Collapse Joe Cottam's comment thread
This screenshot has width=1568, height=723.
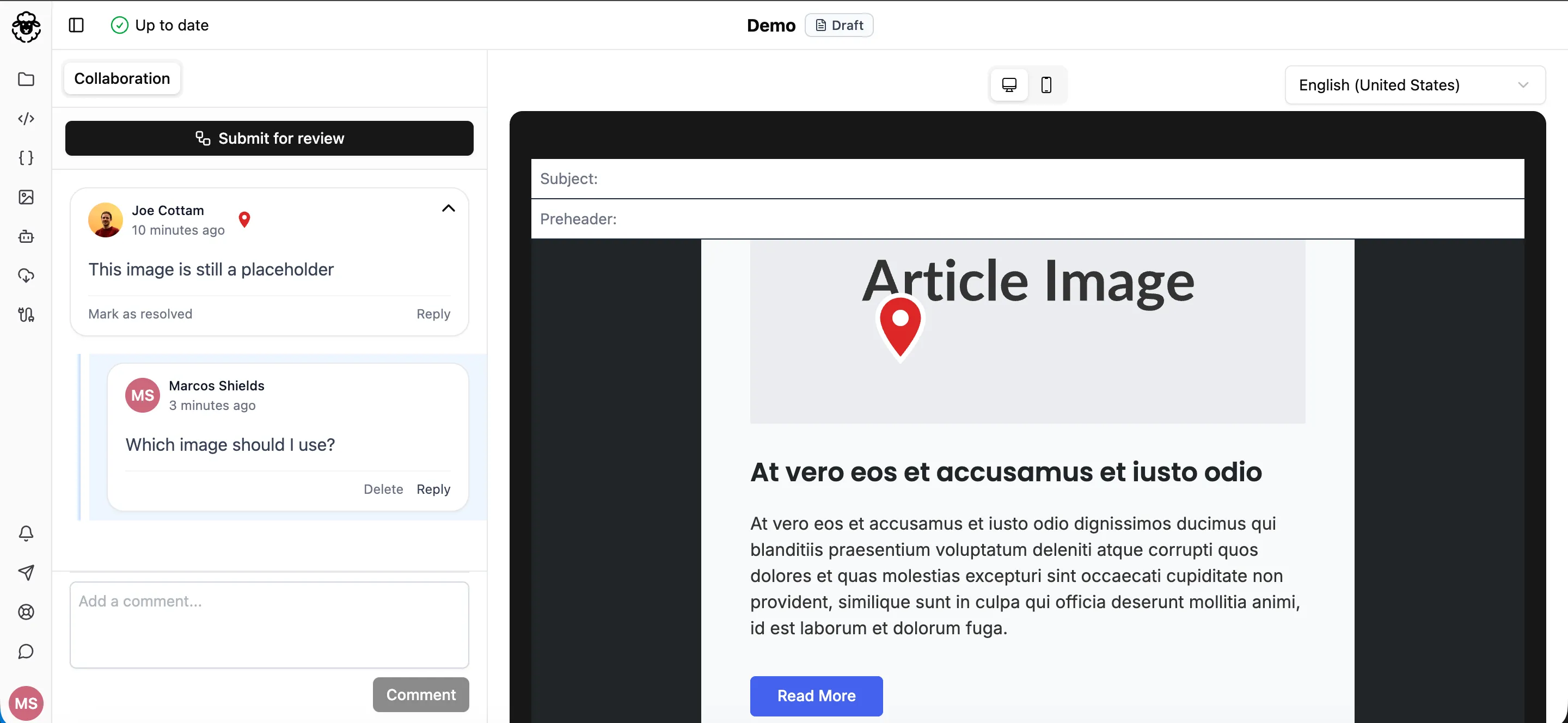[448, 208]
